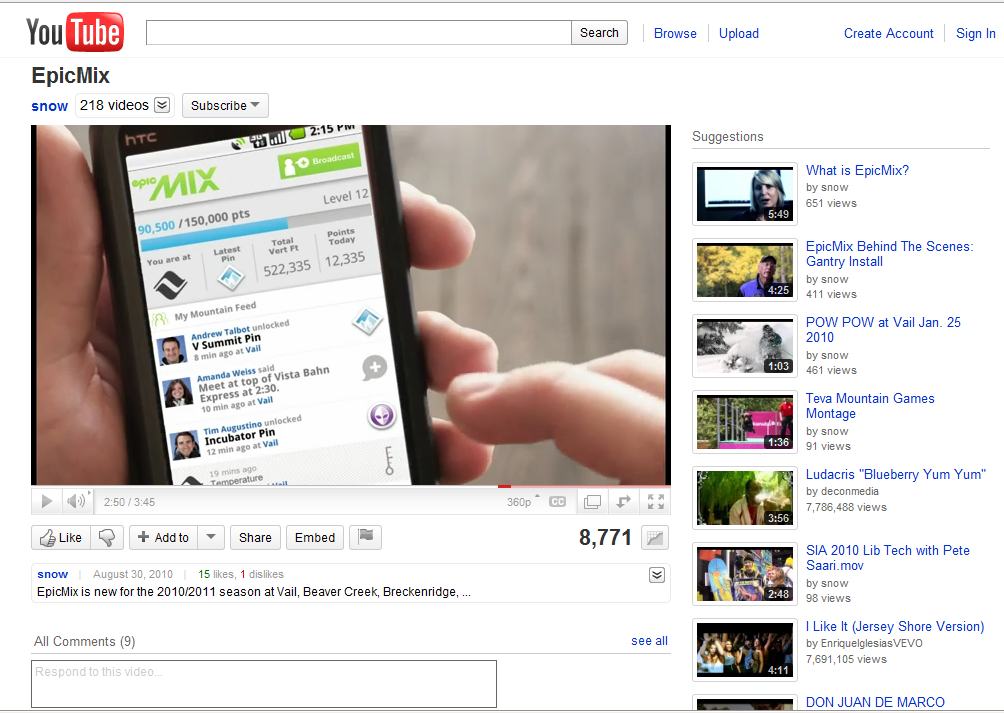
Task: Open I Like It Jersey Shore thumbnail
Action: pos(745,650)
